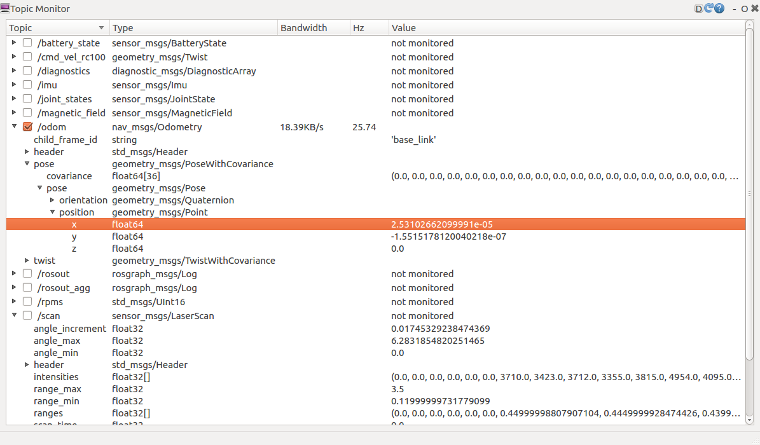Viewport: 760px width, 445px height.
Task: Close the Topic Monitor plugin
Action: (x=754, y=9)
